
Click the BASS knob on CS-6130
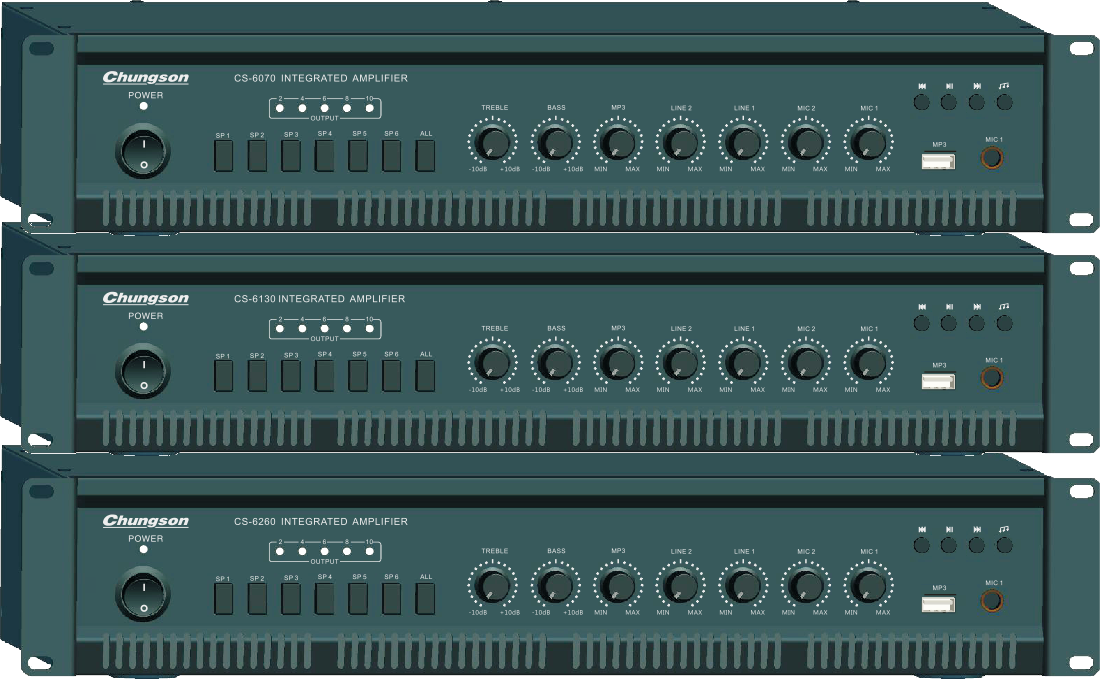(x=555, y=363)
